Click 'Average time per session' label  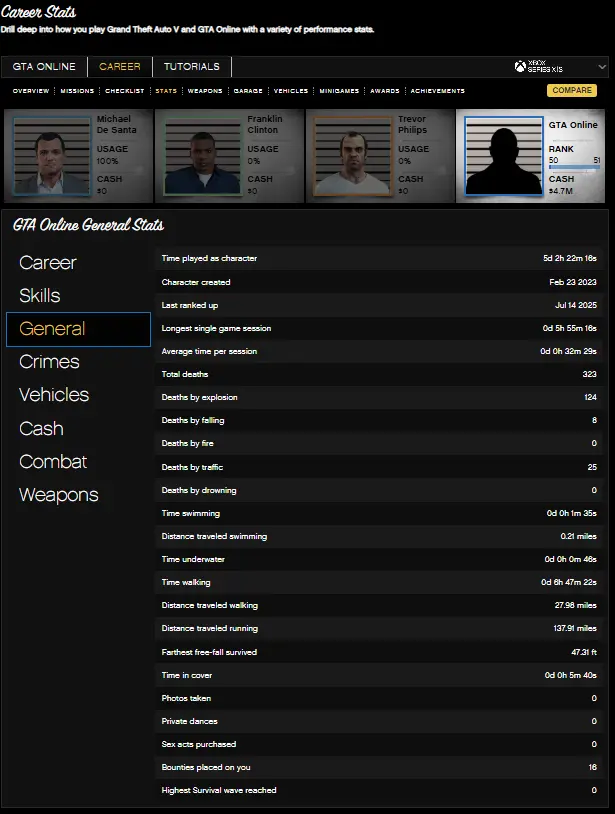[x=209, y=351]
